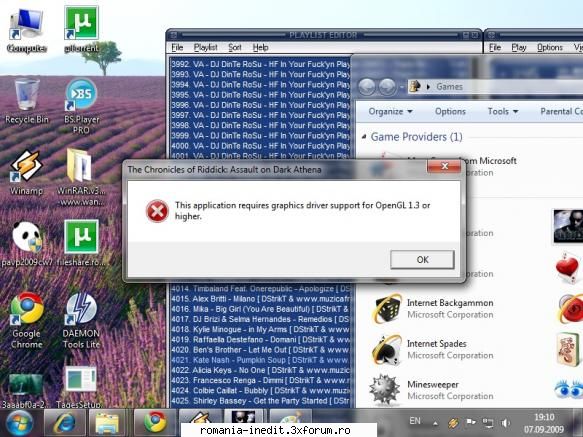Switch to Chrome on the taskbar
The width and height of the screenshot is (583, 437).
point(155,423)
